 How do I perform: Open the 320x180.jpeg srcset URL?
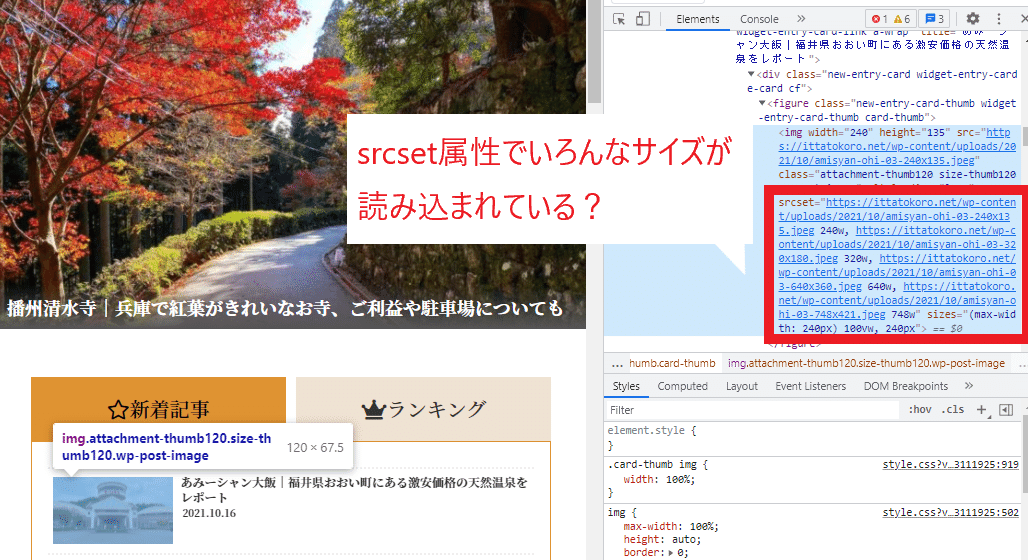(897, 244)
